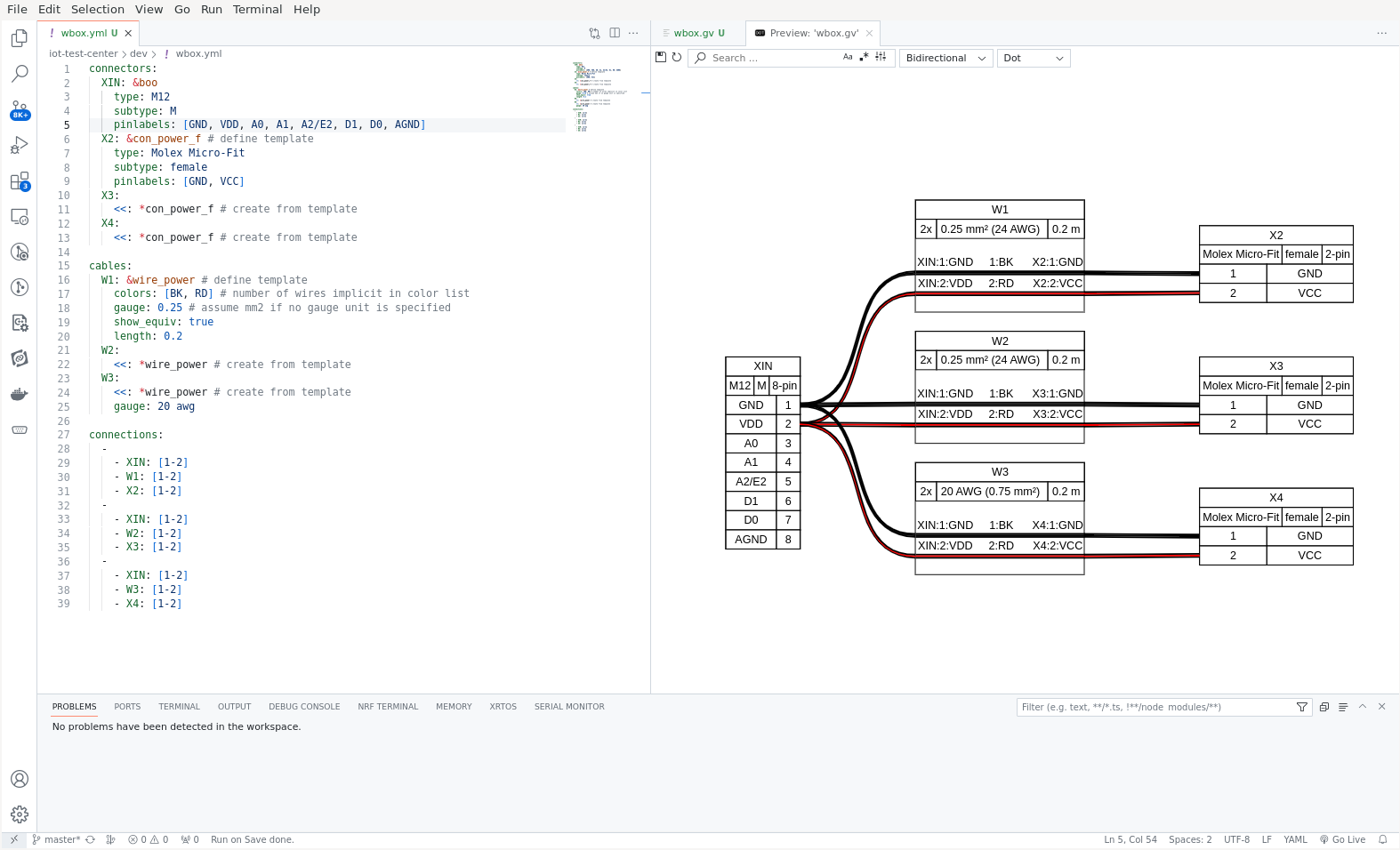Click Ln 5, Col 54 position indicator
Image resolution: width=1400 pixels, height=850 pixels.
click(x=1130, y=839)
